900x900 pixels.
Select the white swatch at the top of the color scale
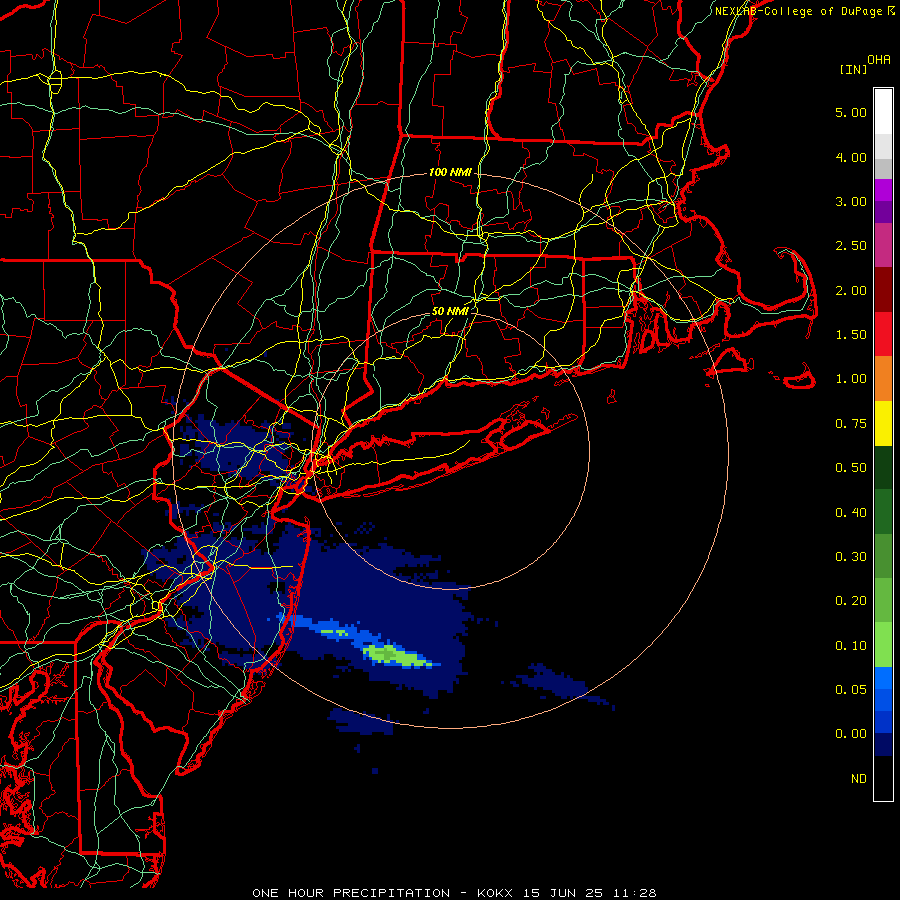tap(883, 112)
